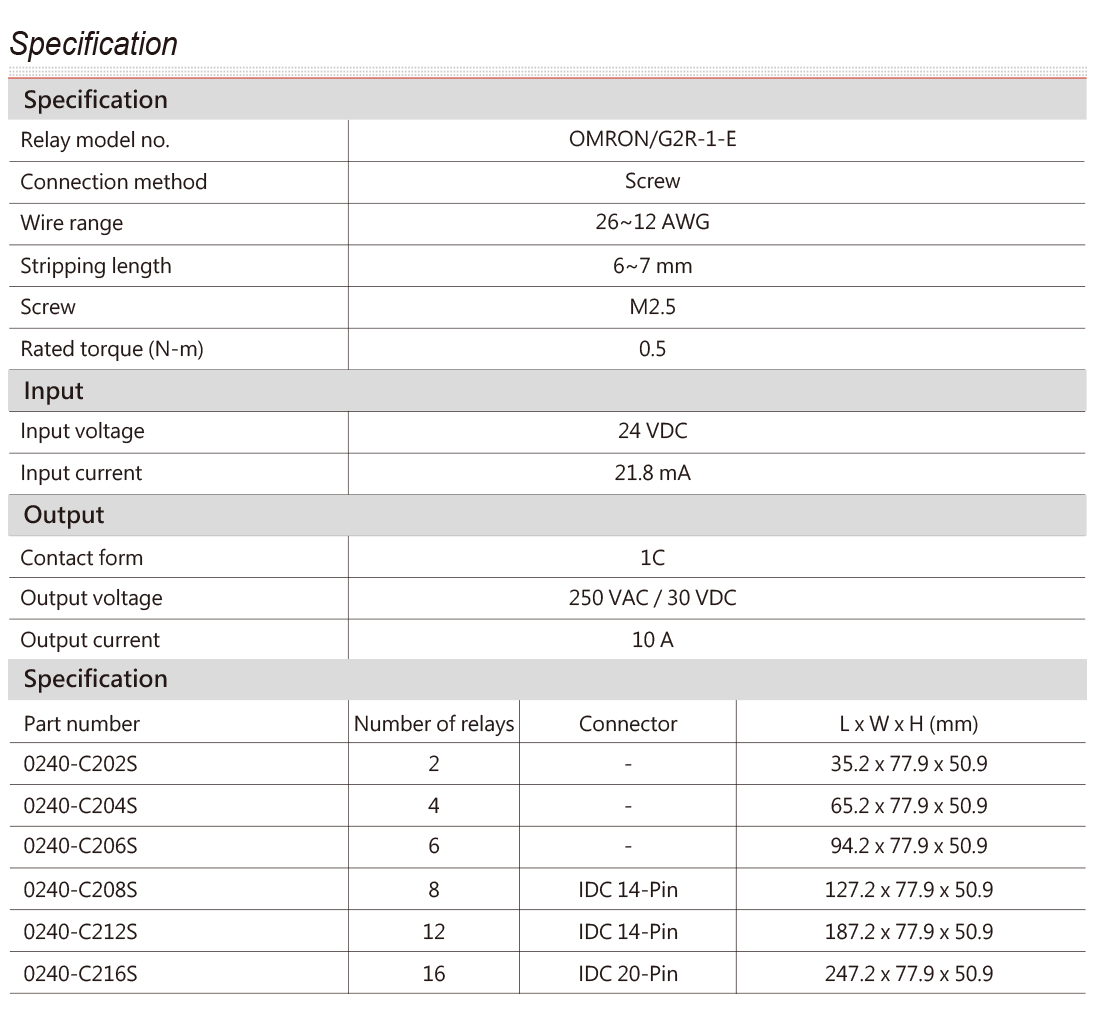This screenshot has height=1016, width=1098.
Task: Click the 'Connector' column header
Action: click(x=628, y=724)
